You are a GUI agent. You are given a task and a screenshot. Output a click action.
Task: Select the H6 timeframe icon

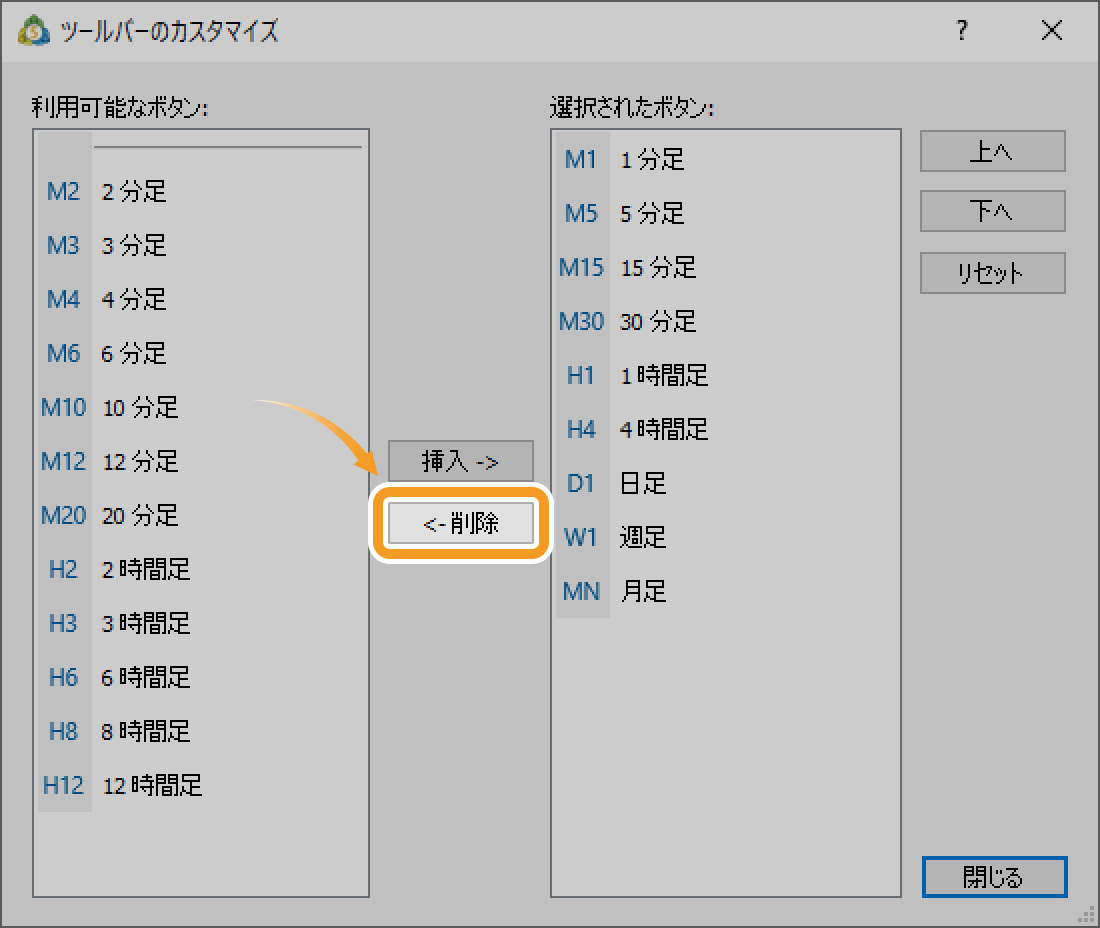pyautogui.click(x=63, y=678)
